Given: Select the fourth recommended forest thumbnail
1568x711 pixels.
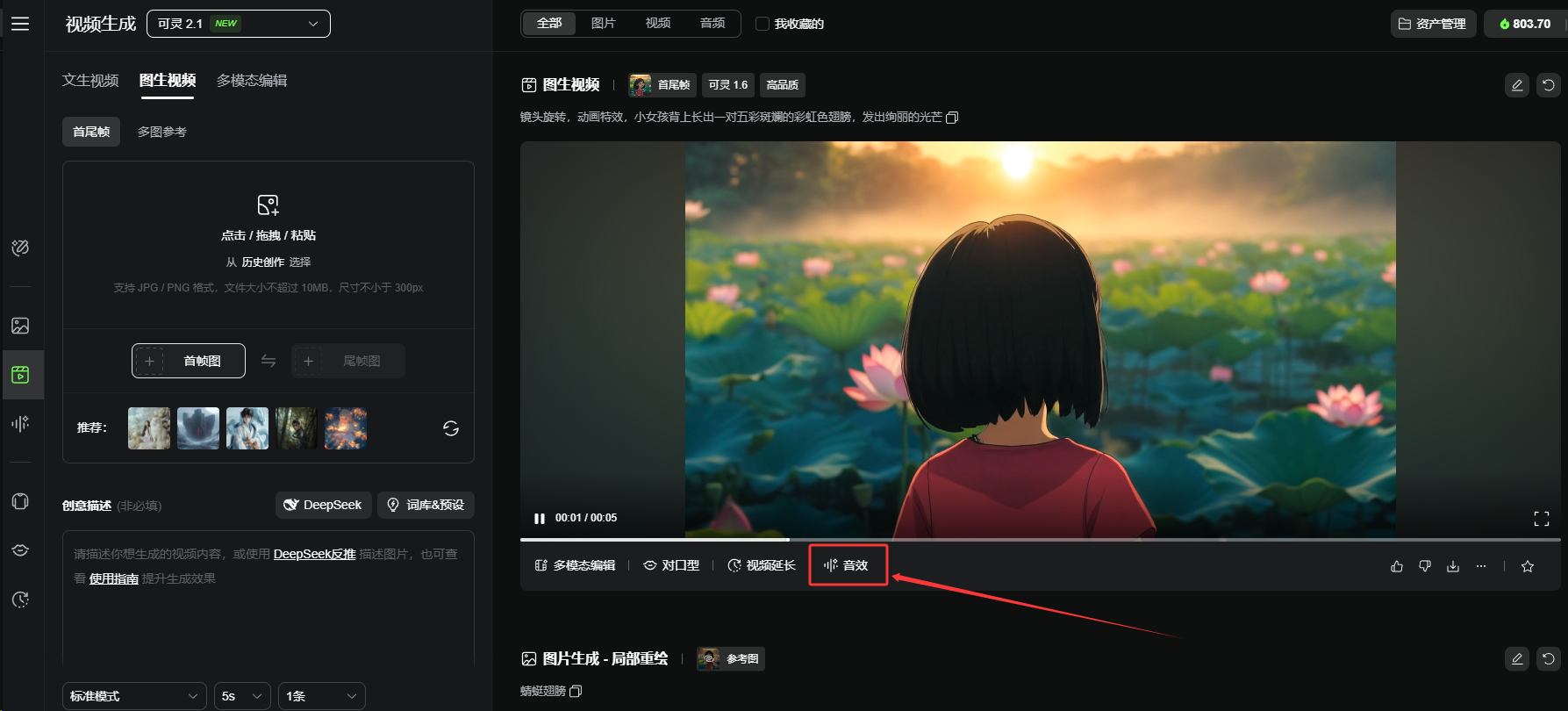Looking at the screenshot, I should [297, 428].
